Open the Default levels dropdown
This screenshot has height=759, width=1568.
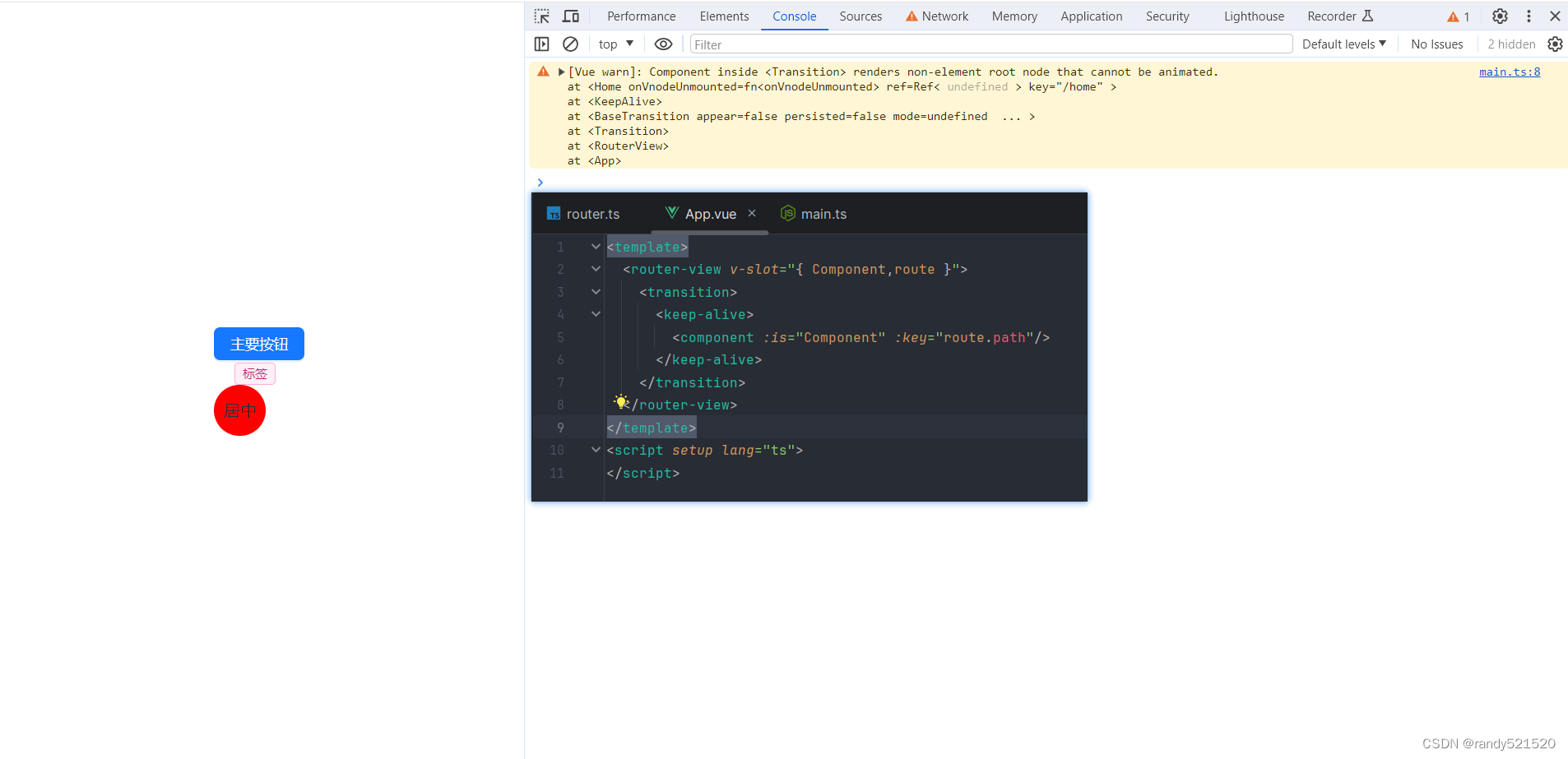point(1344,44)
